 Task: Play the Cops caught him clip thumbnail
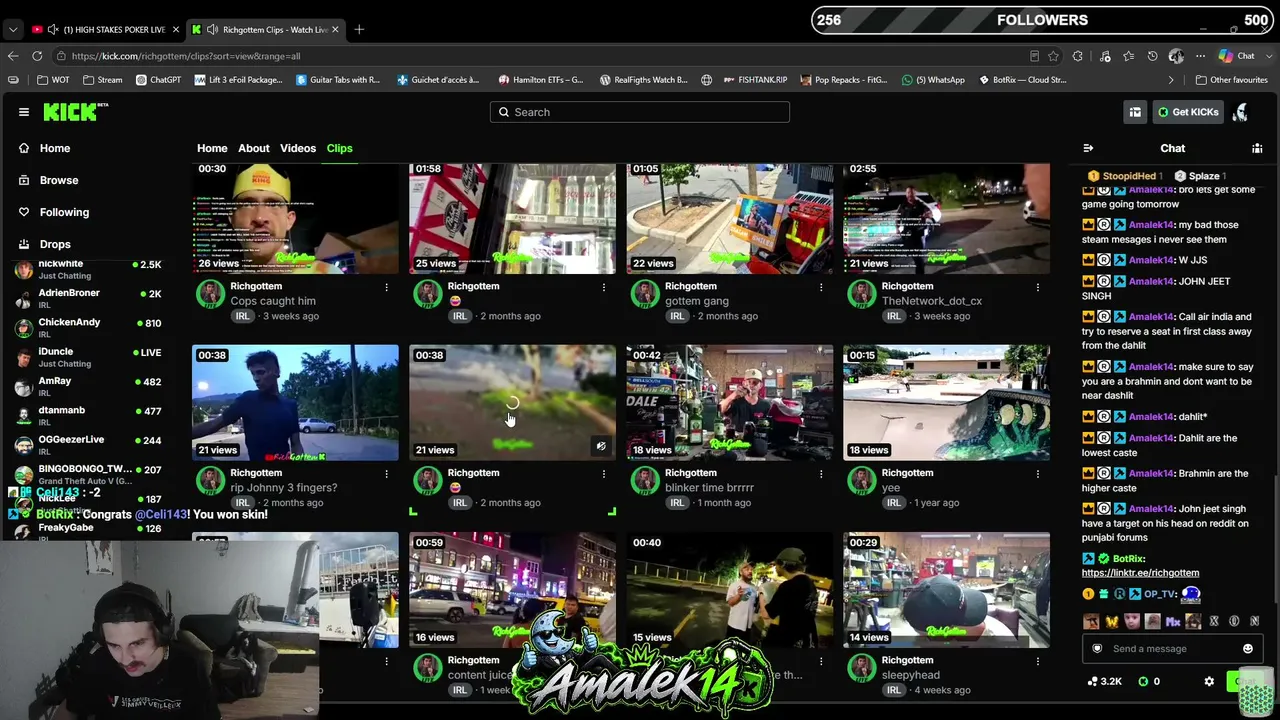295,218
